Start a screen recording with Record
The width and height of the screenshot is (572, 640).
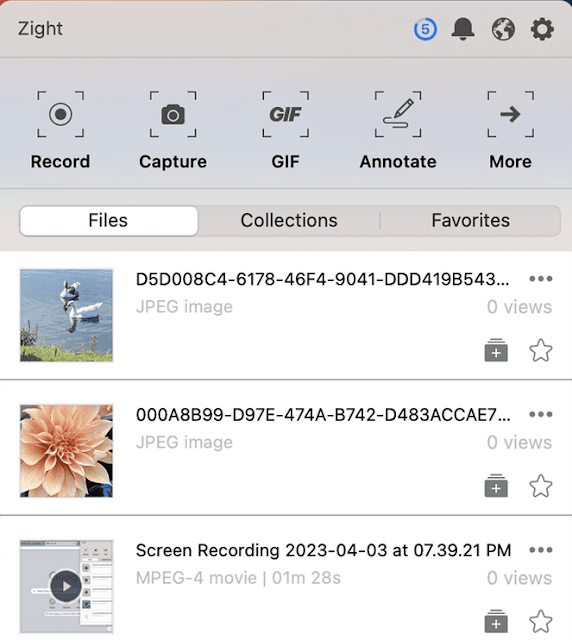coord(60,131)
